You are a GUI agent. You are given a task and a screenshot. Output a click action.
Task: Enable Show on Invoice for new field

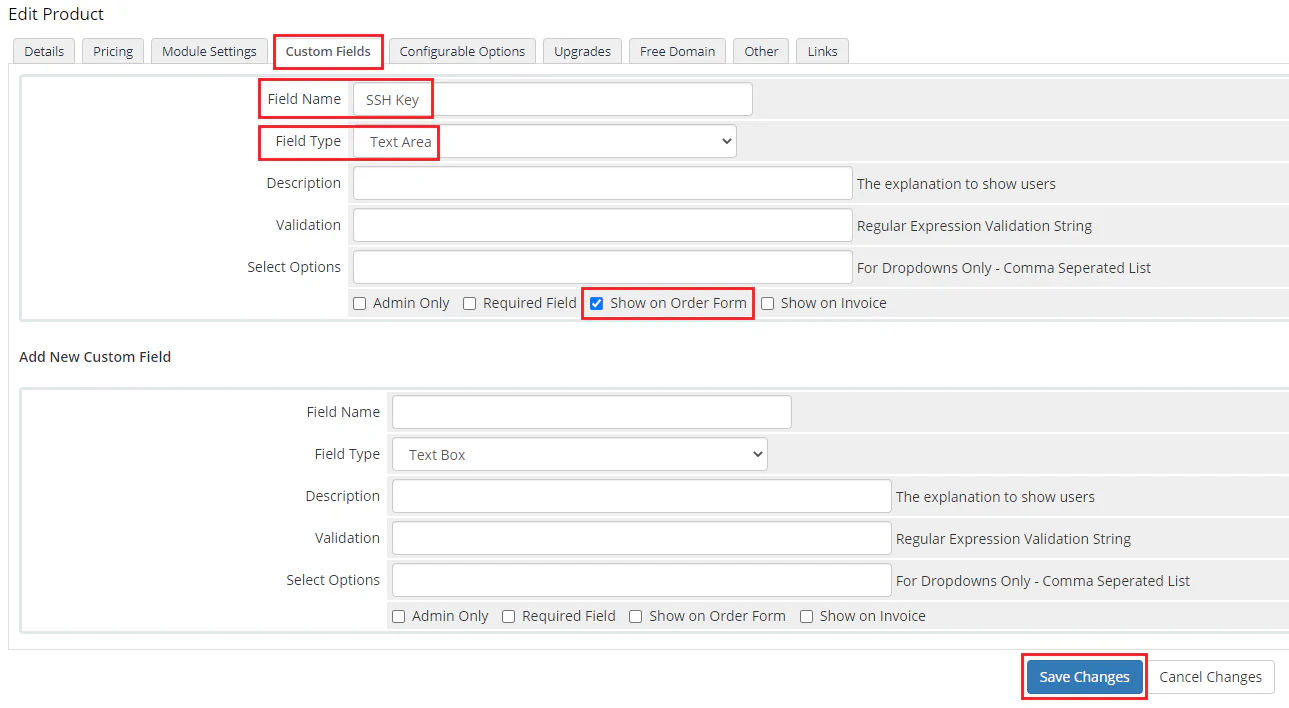pyautogui.click(x=806, y=616)
